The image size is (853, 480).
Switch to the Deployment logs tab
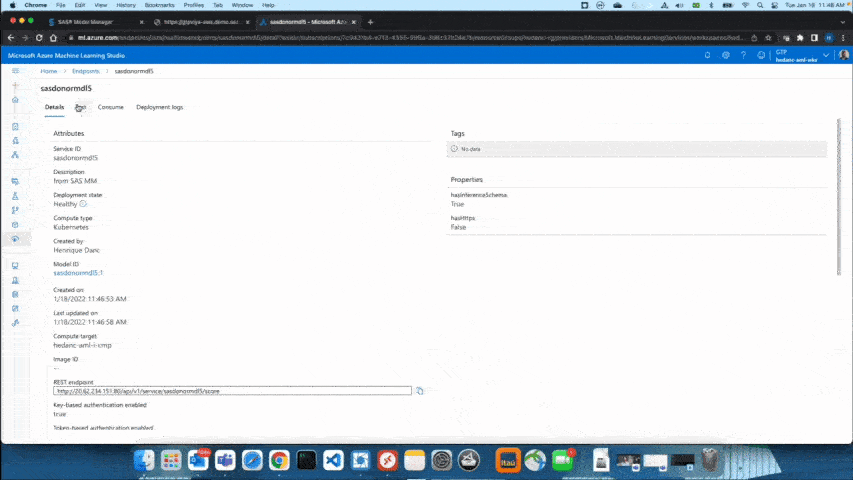(x=159, y=107)
